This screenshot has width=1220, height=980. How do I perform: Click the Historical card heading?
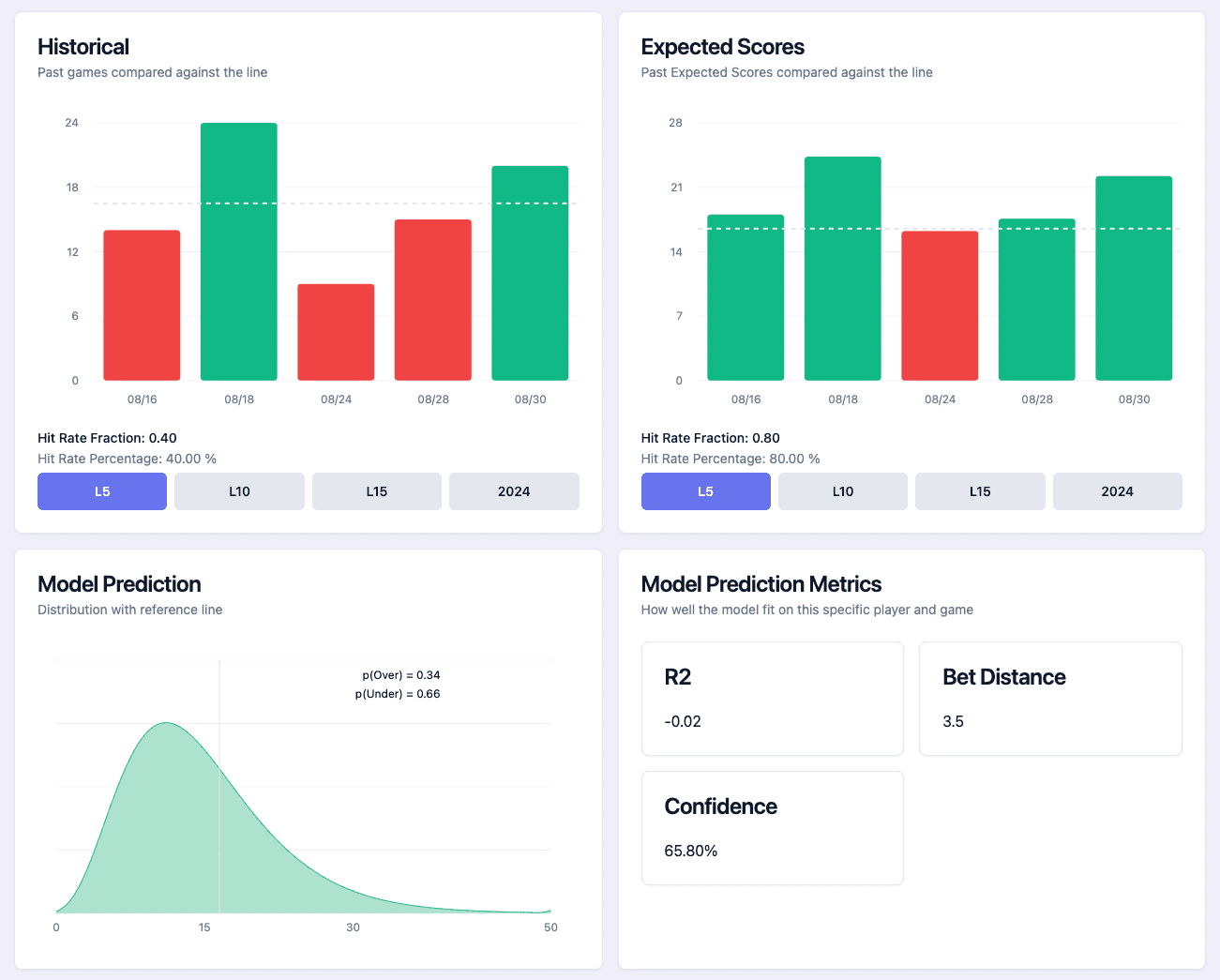(83, 47)
